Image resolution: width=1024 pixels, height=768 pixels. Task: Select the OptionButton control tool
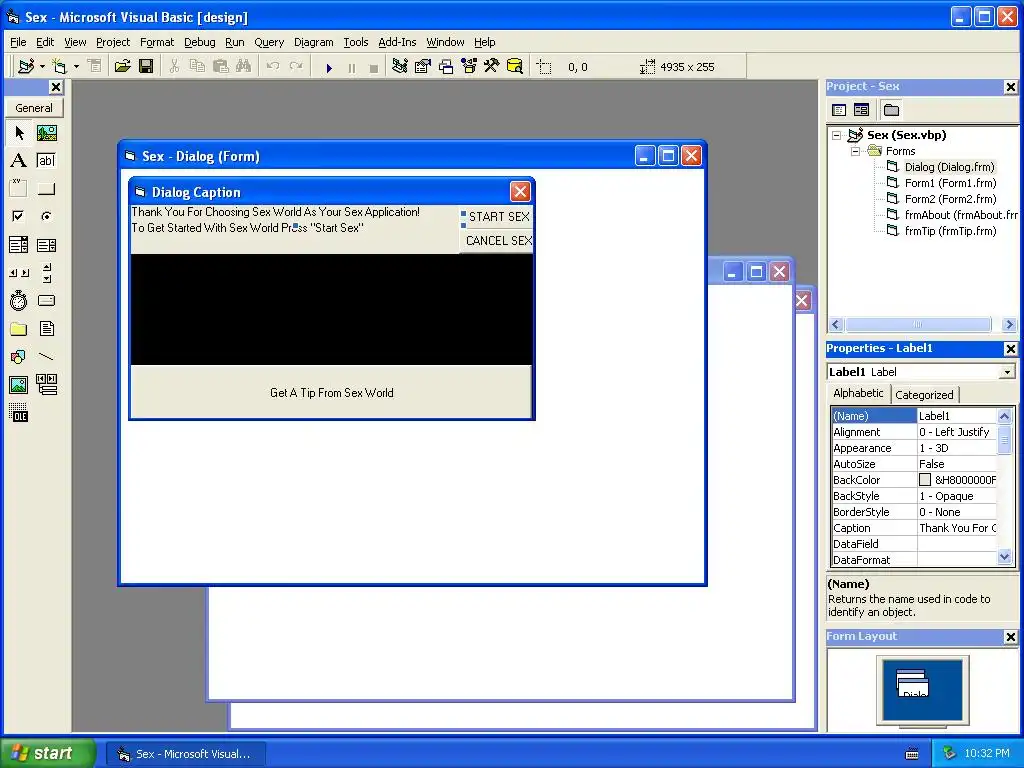coord(46,216)
